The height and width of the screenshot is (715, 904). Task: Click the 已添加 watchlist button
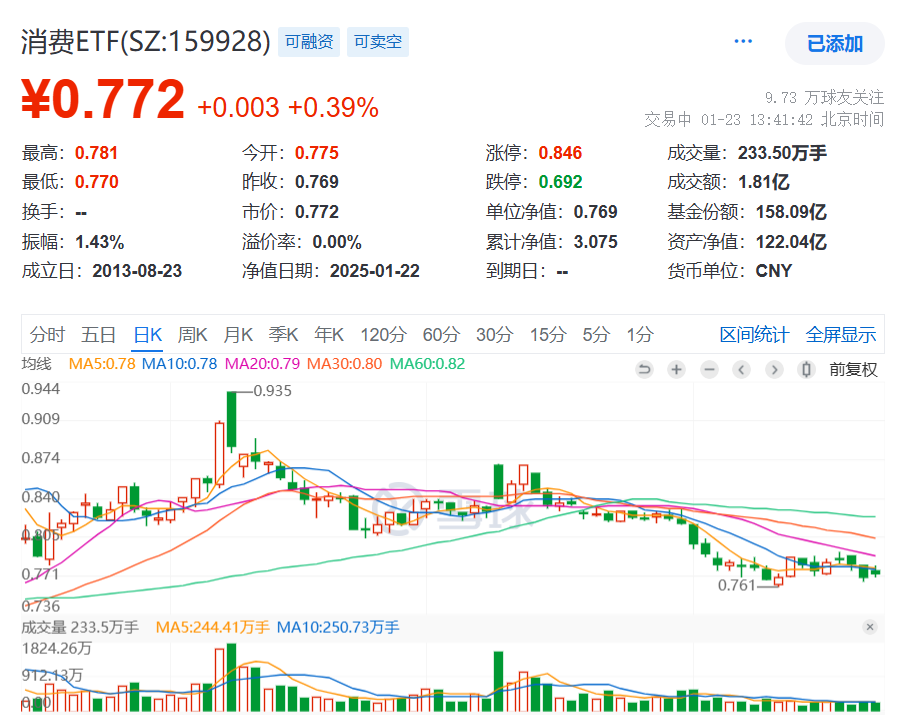(834, 43)
